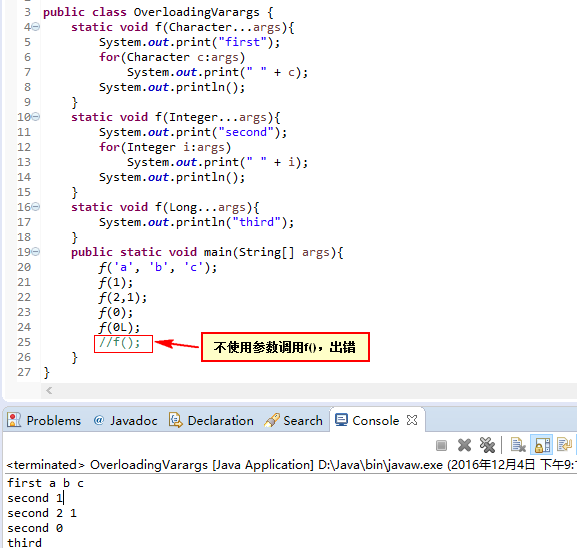
Task: Click System.out.println(); on line 8
Action: click(x=172, y=87)
